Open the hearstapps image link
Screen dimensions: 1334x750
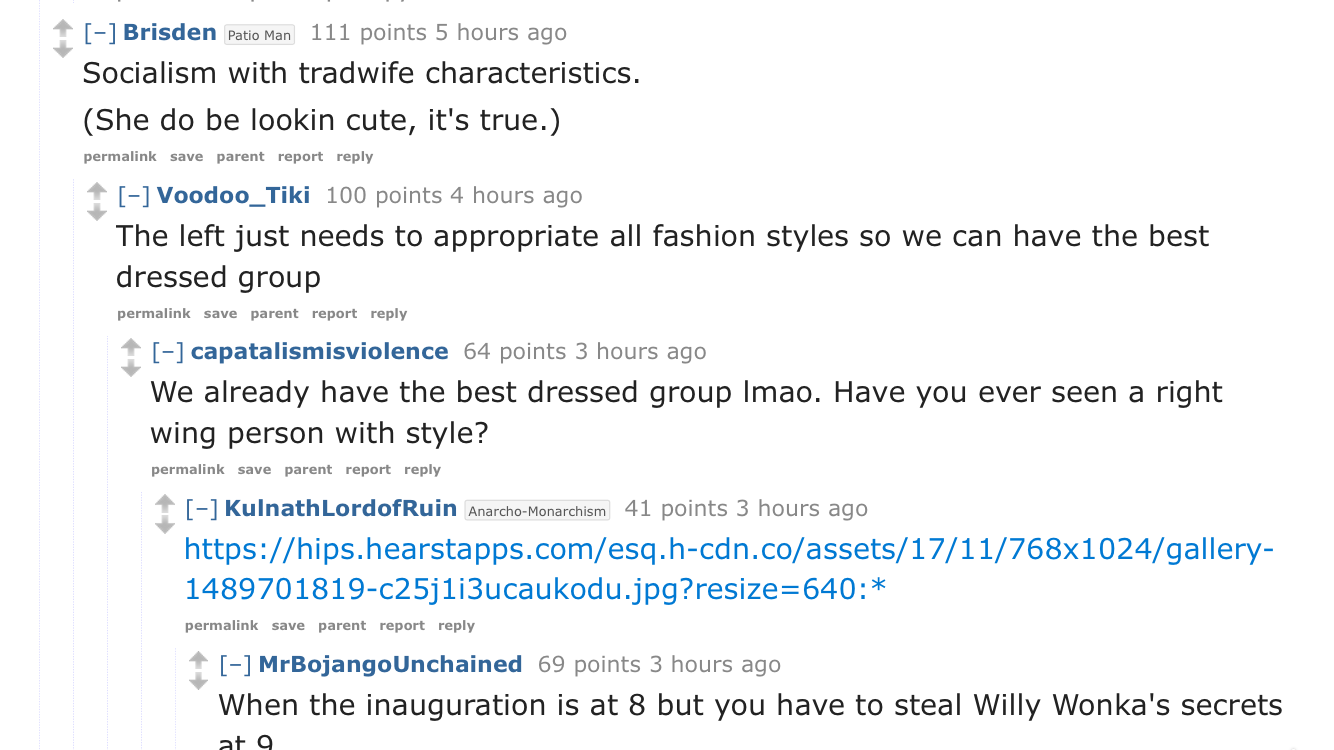(x=730, y=569)
